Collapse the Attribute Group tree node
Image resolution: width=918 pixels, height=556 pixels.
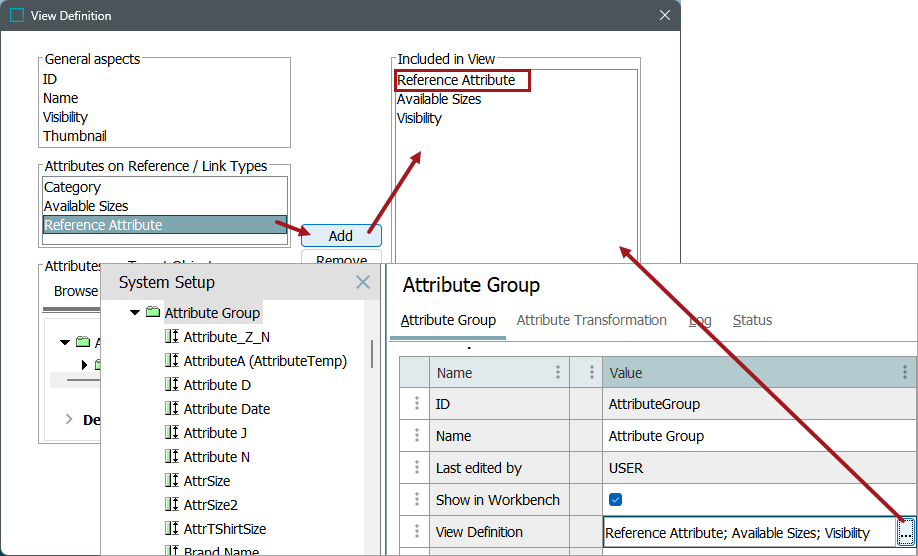click(135, 313)
